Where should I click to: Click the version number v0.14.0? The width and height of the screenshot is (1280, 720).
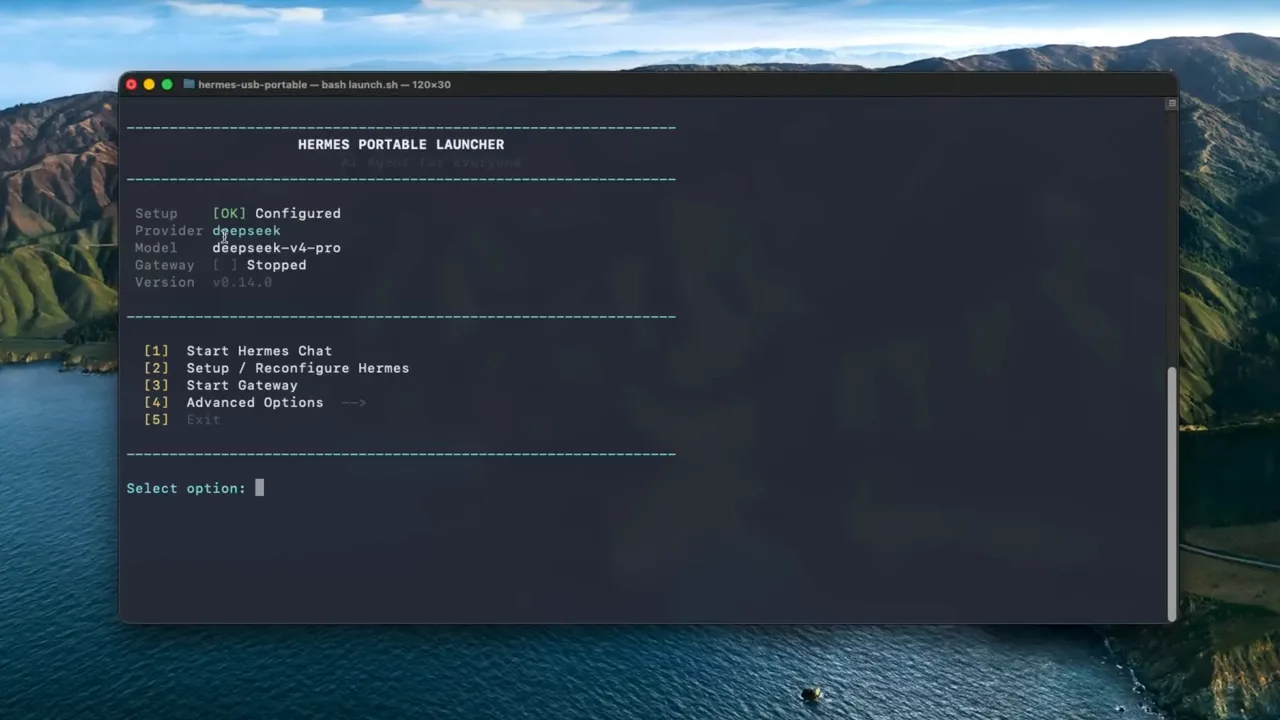pyautogui.click(x=242, y=283)
